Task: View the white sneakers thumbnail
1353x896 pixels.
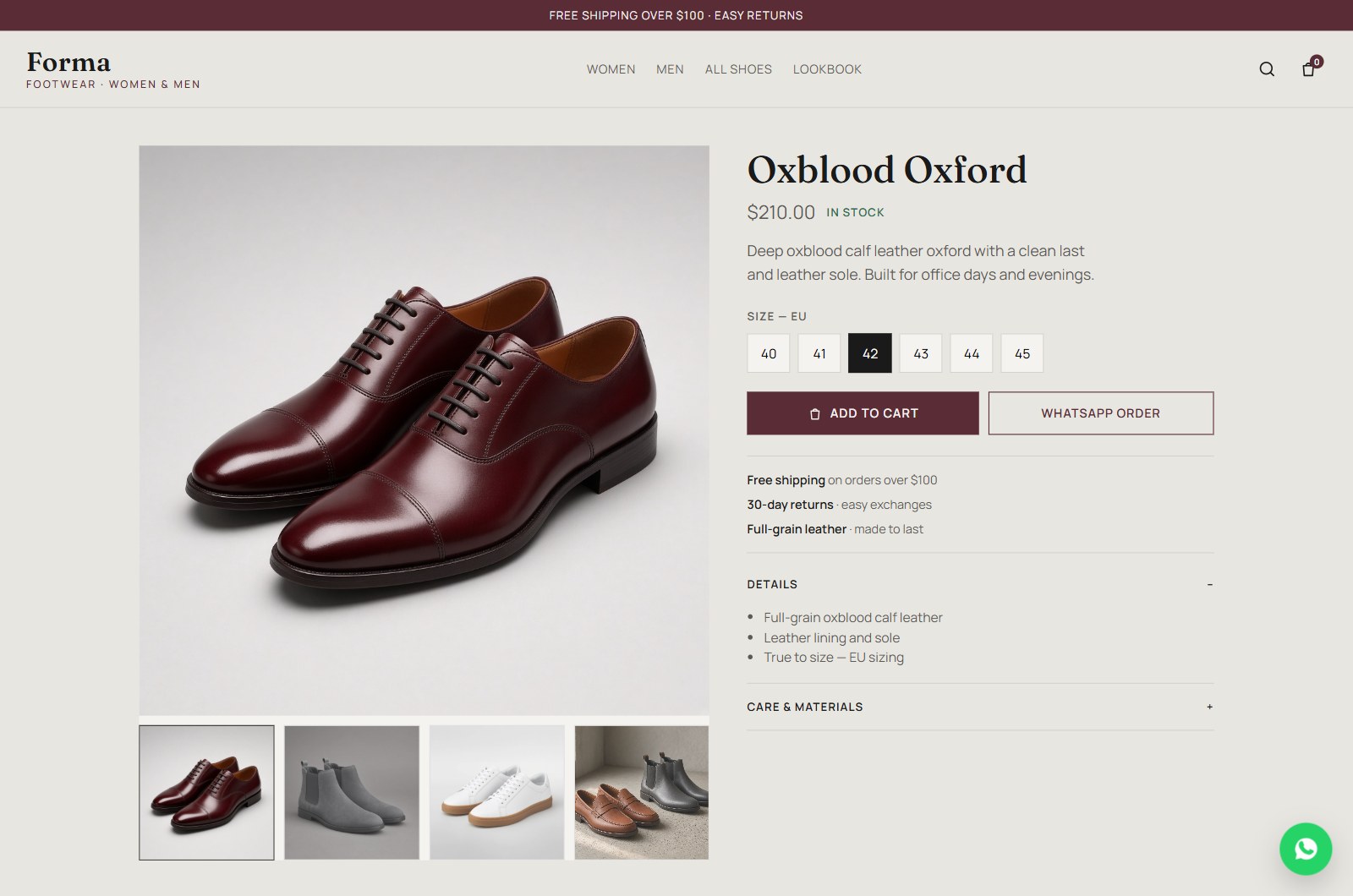Action: click(497, 793)
